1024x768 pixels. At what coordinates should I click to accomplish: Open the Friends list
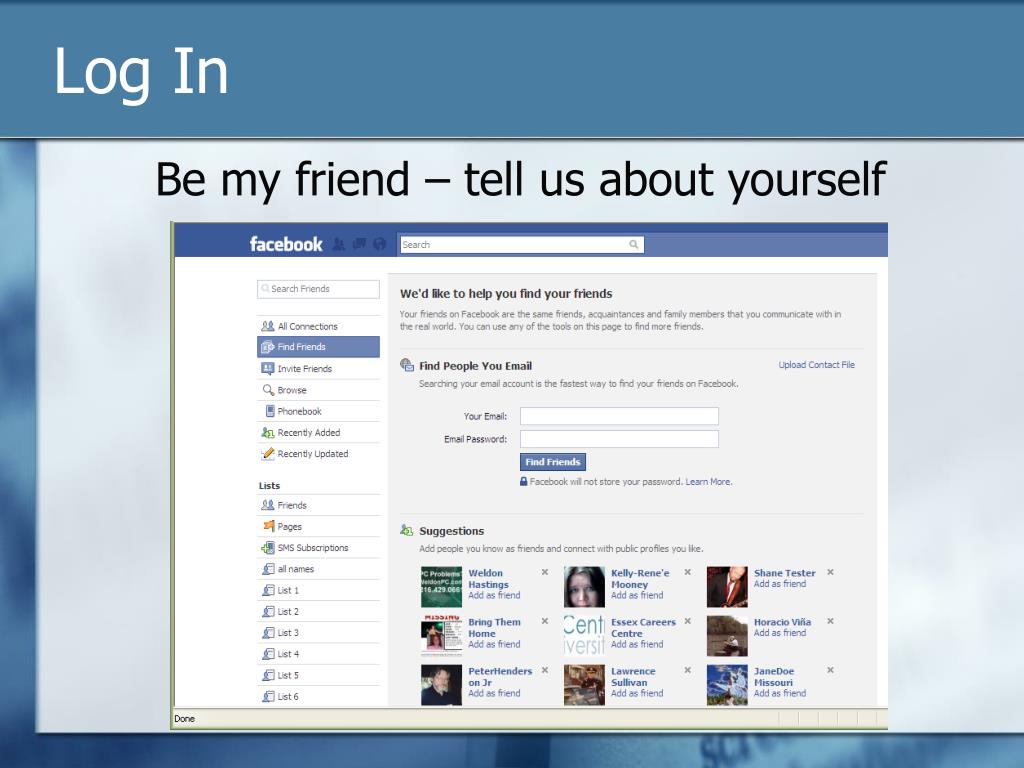pos(318,505)
